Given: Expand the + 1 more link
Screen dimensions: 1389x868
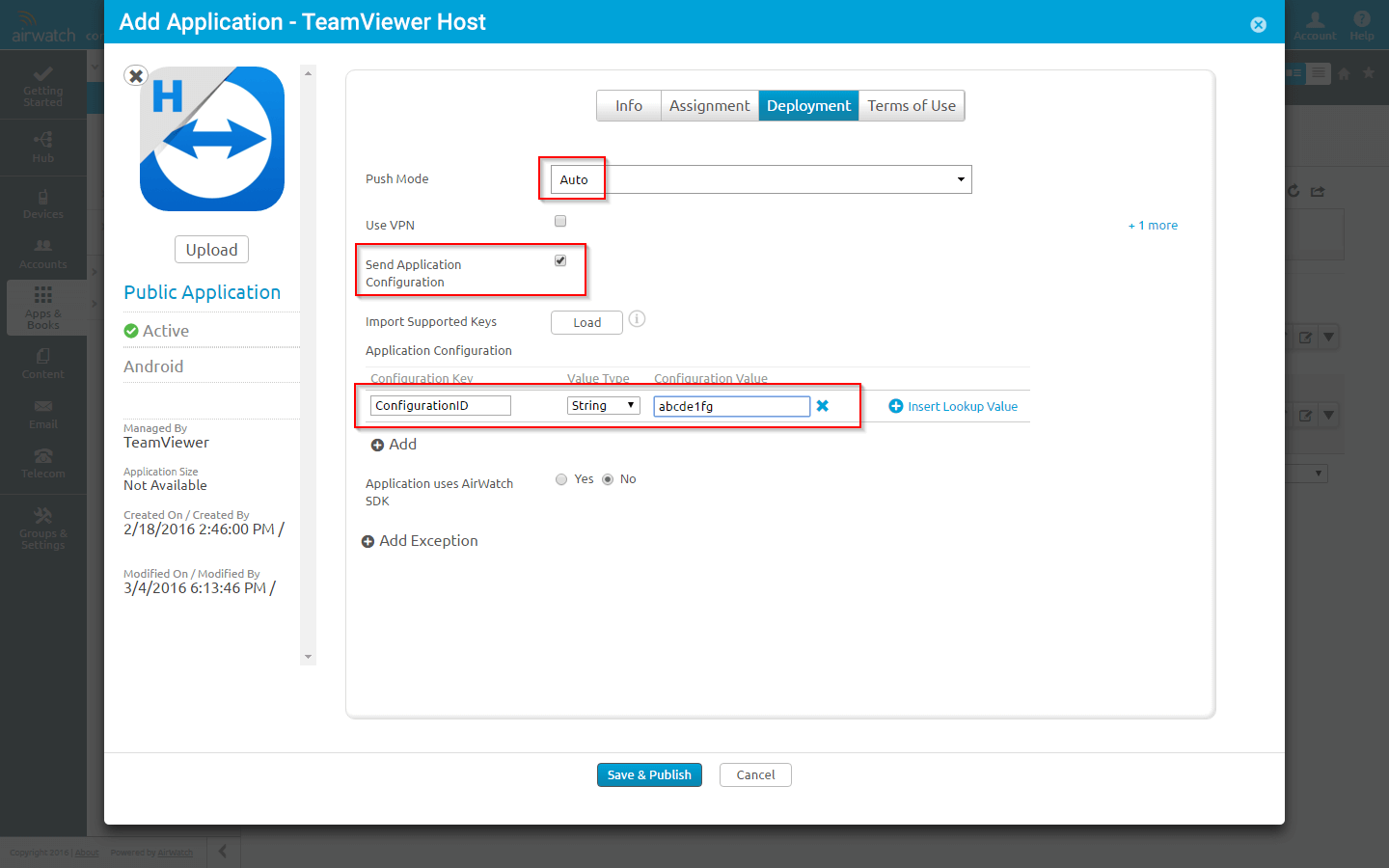Looking at the screenshot, I should click(x=1153, y=226).
